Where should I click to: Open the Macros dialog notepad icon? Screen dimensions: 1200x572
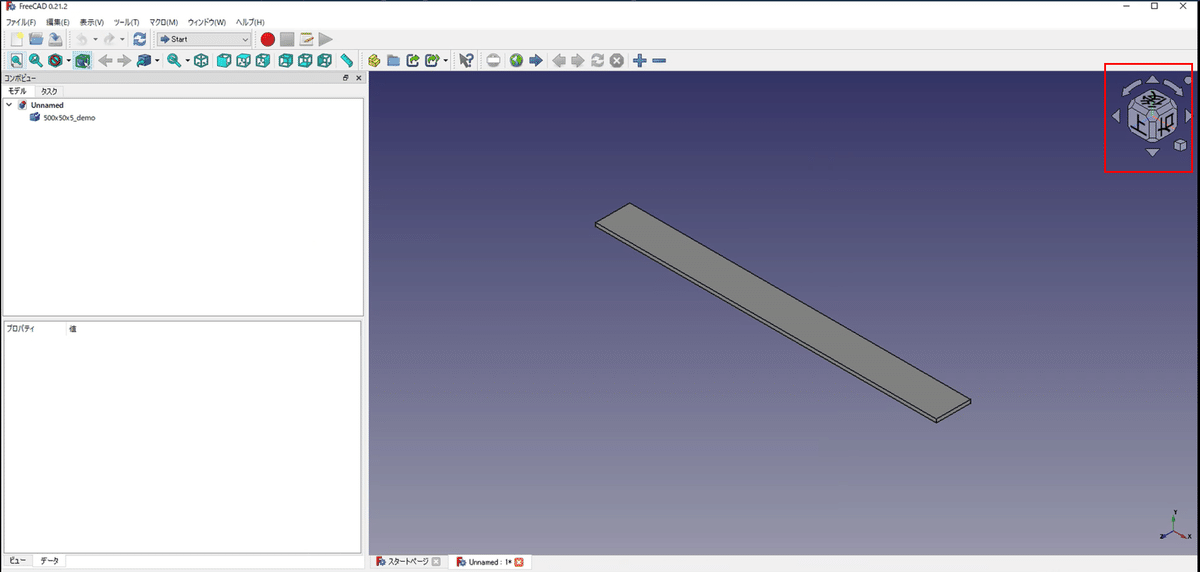coord(306,39)
